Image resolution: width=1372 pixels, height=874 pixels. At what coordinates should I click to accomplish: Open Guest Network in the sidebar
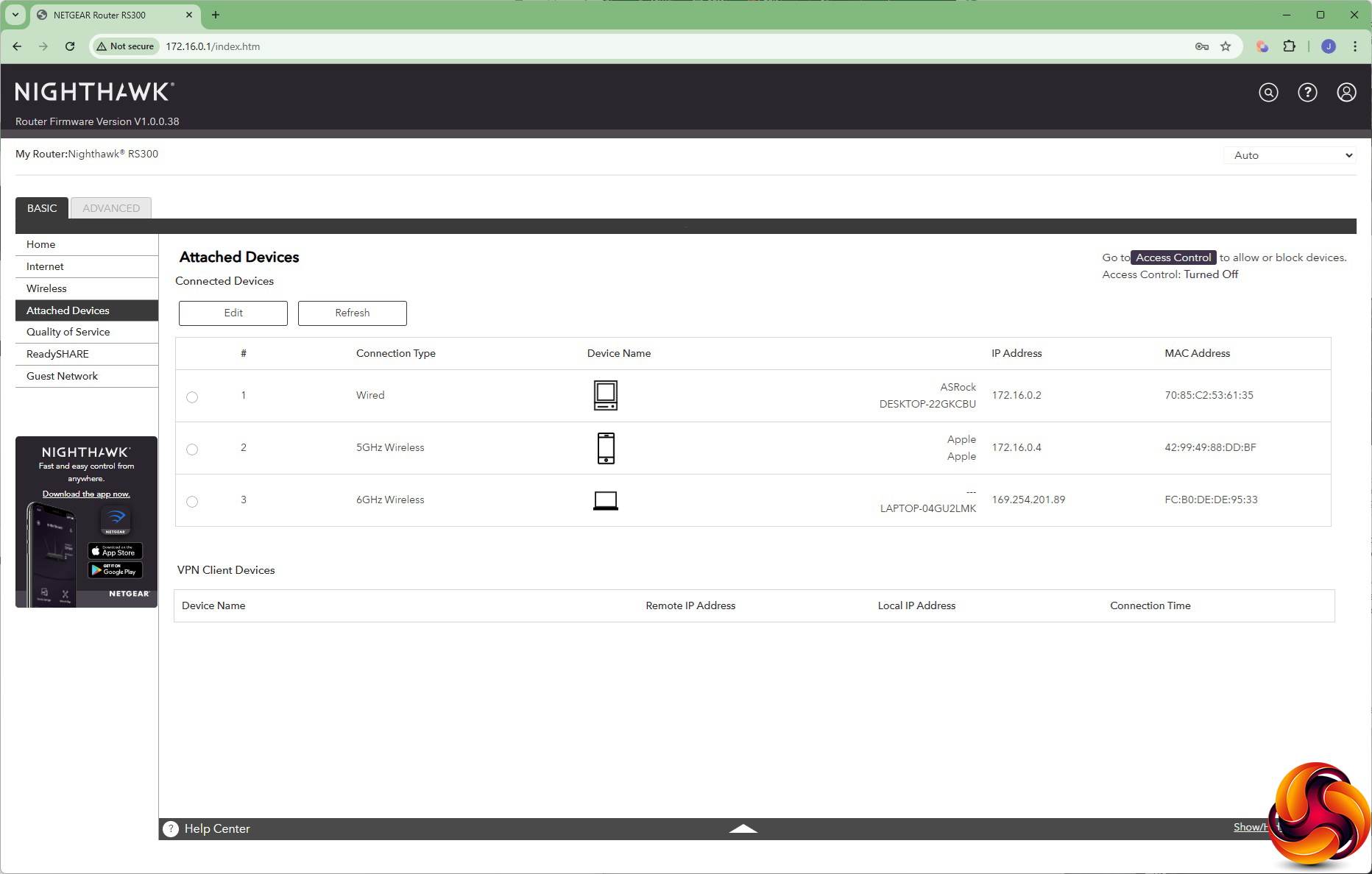[87, 376]
